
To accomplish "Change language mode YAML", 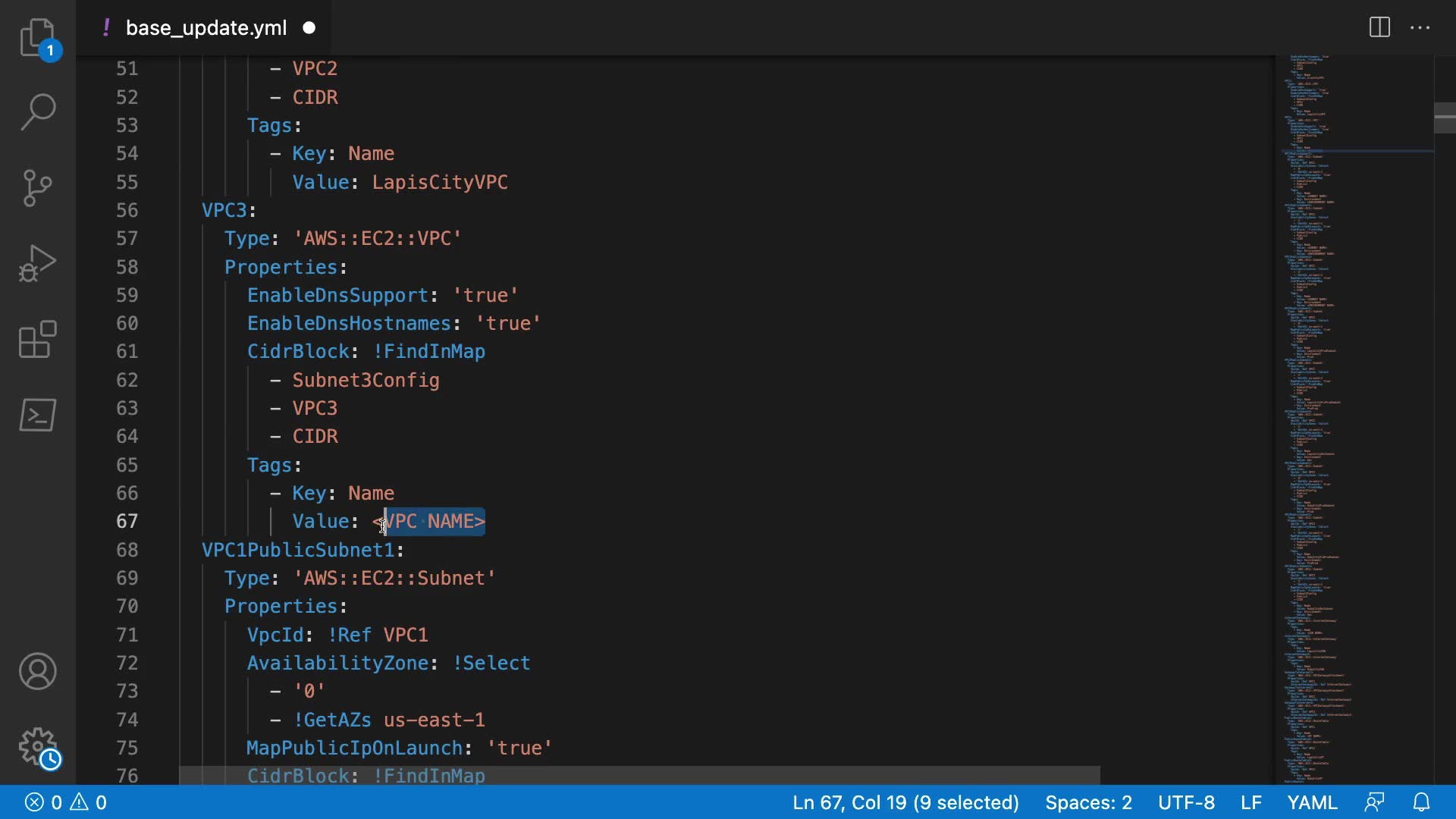I will 1312,802.
